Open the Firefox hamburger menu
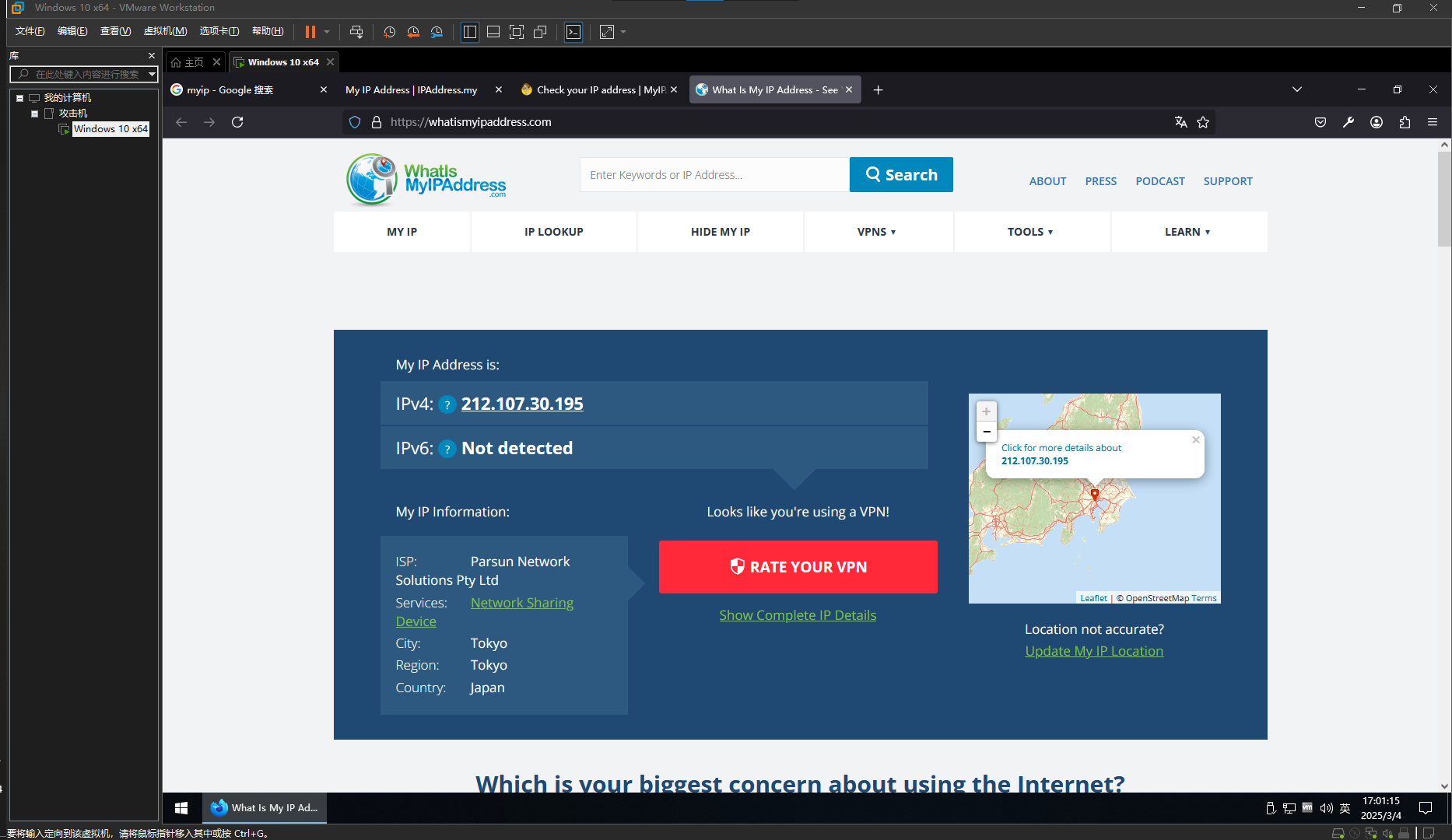 coord(1433,122)
